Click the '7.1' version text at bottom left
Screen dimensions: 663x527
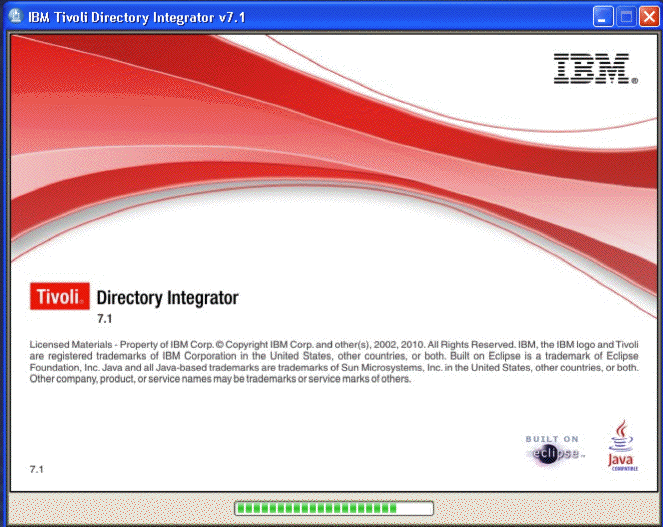(x=36, y=469)
